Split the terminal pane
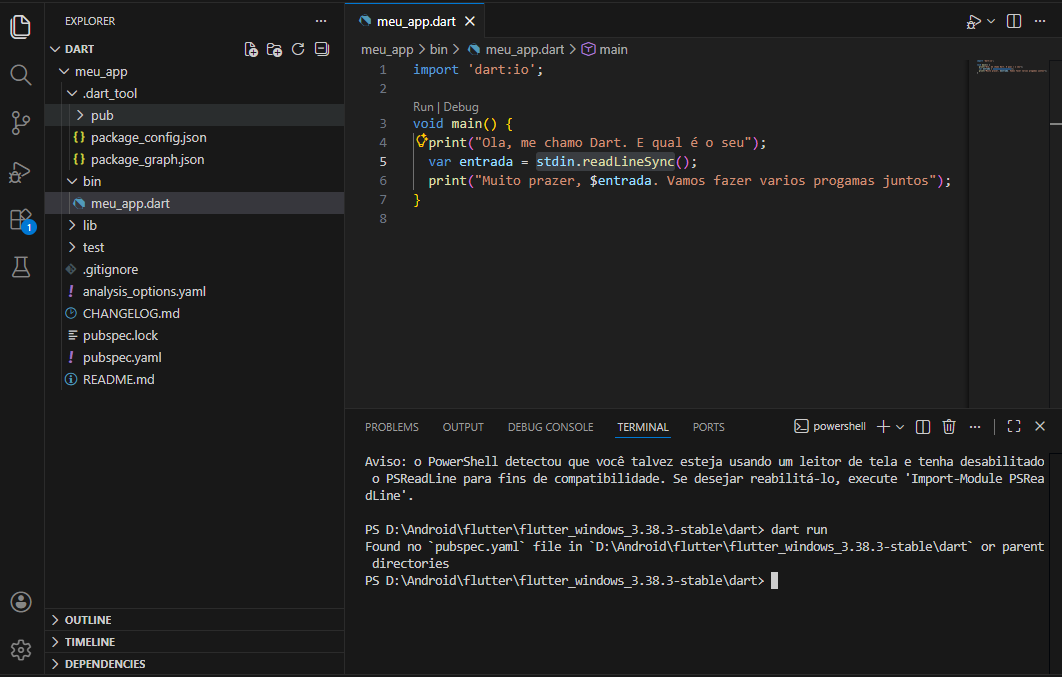The image size is (1062, 677). pos(923,427)
